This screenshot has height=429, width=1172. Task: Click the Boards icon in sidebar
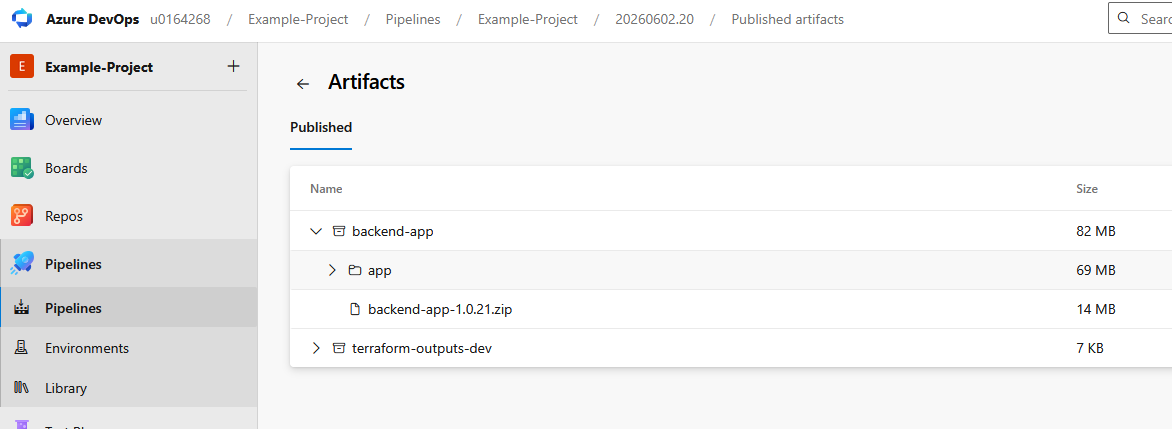pyautogui.click(x=22, y=167)
